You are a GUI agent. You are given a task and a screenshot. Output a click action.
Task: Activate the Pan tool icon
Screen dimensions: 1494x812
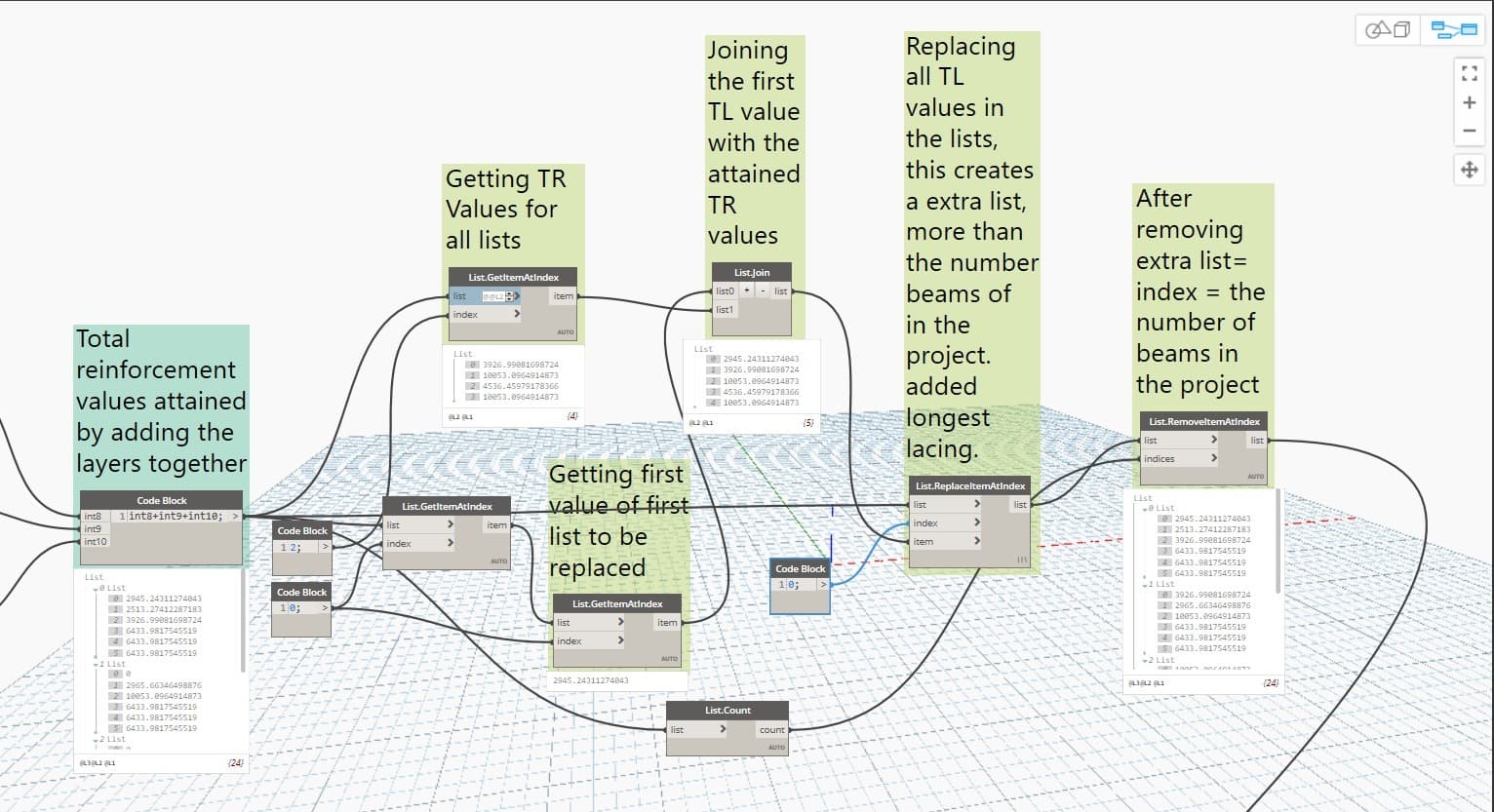pyautogui.click(x=1469, y=170)
